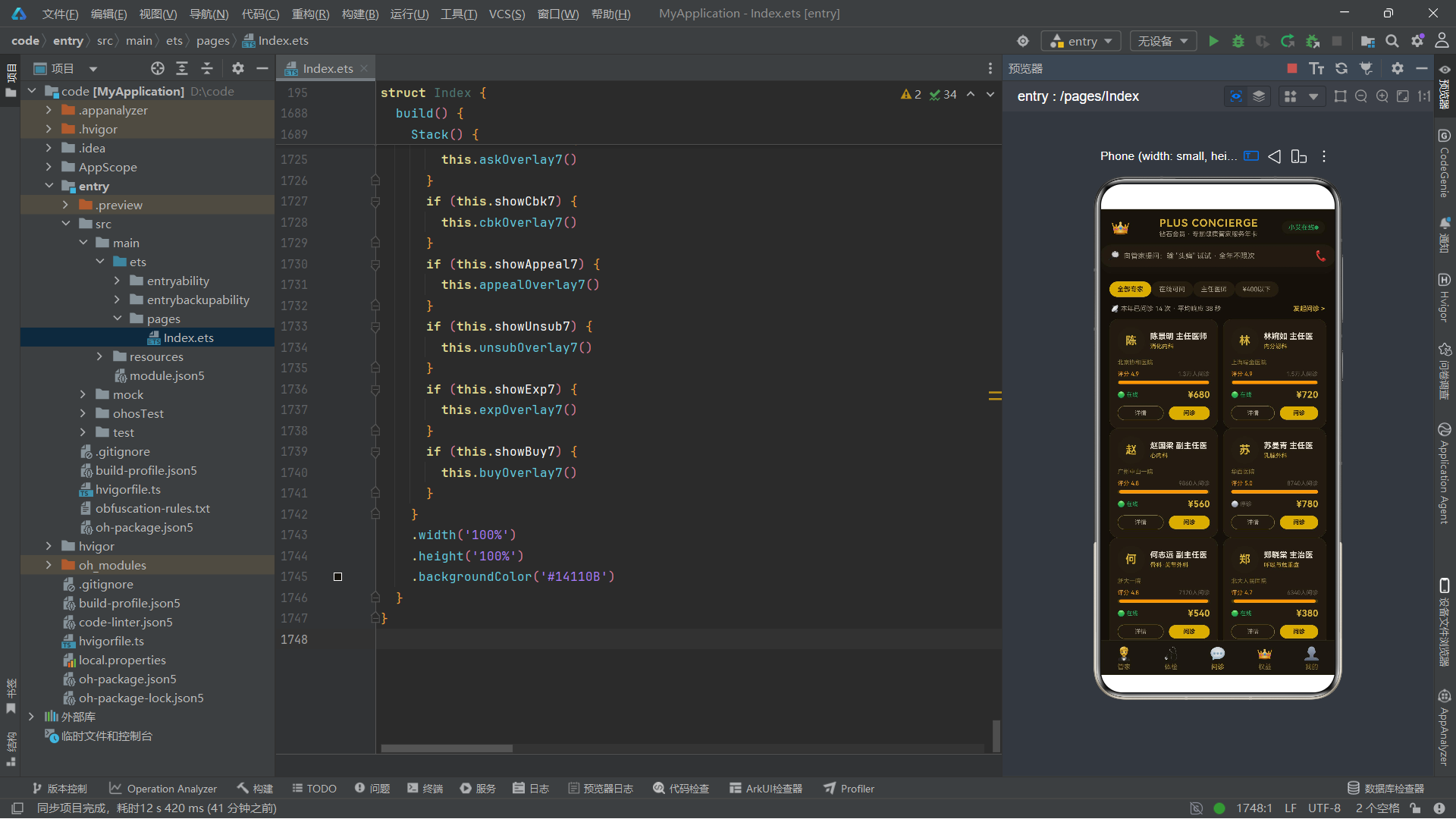The image size is (1456, 819).
Task: Click 详情 button on the ¥720 doctor card
Action: pos(1253,413)
